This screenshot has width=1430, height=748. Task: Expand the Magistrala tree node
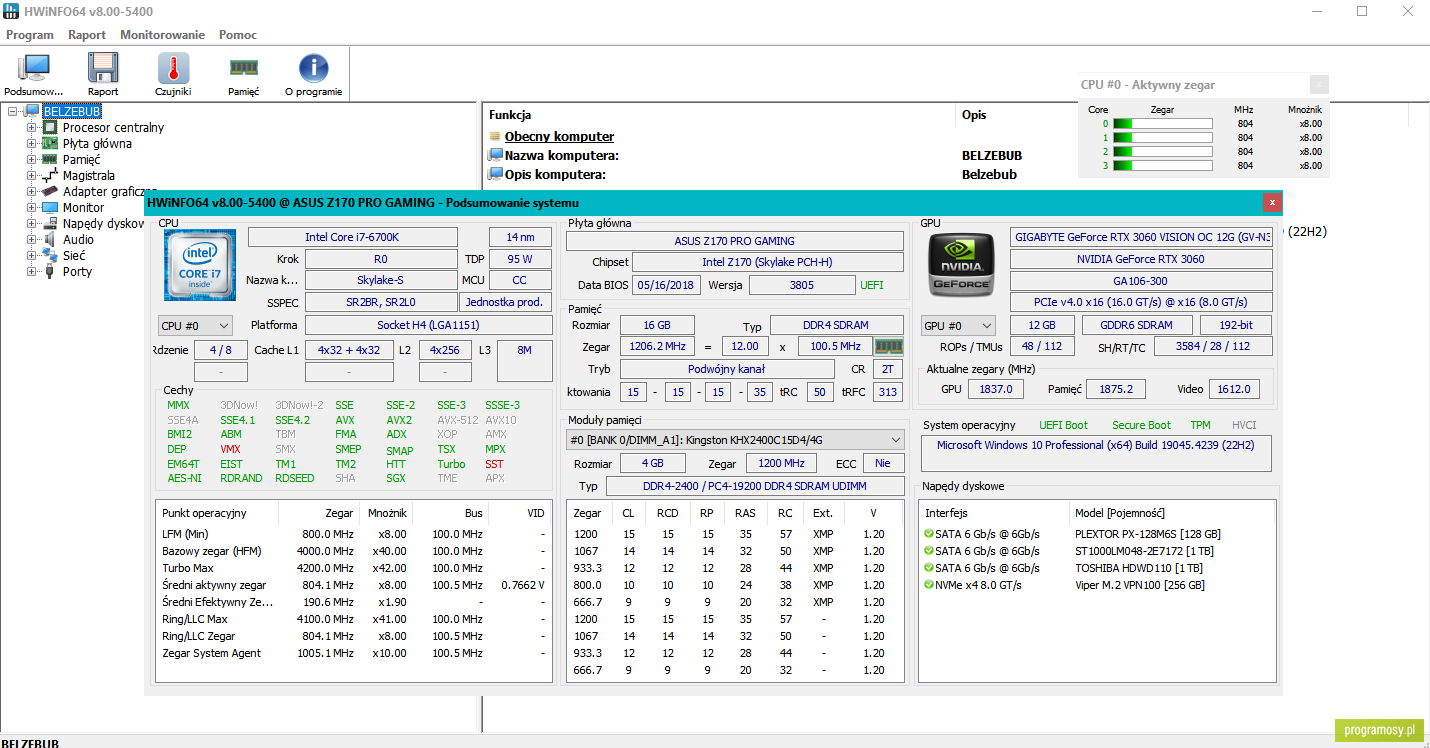click(x=31, y=176)
